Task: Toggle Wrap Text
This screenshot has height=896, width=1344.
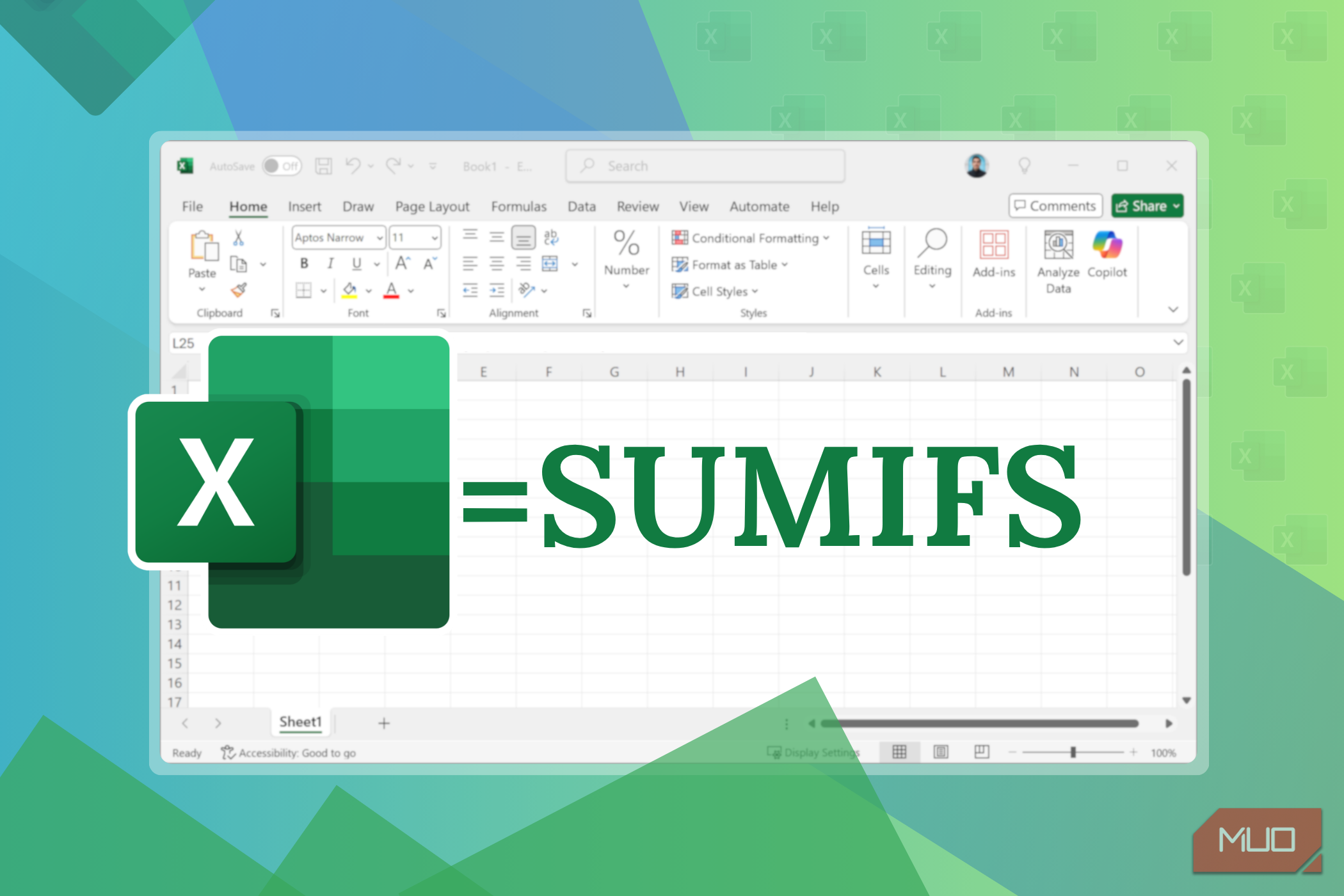Action: point(550,237)
